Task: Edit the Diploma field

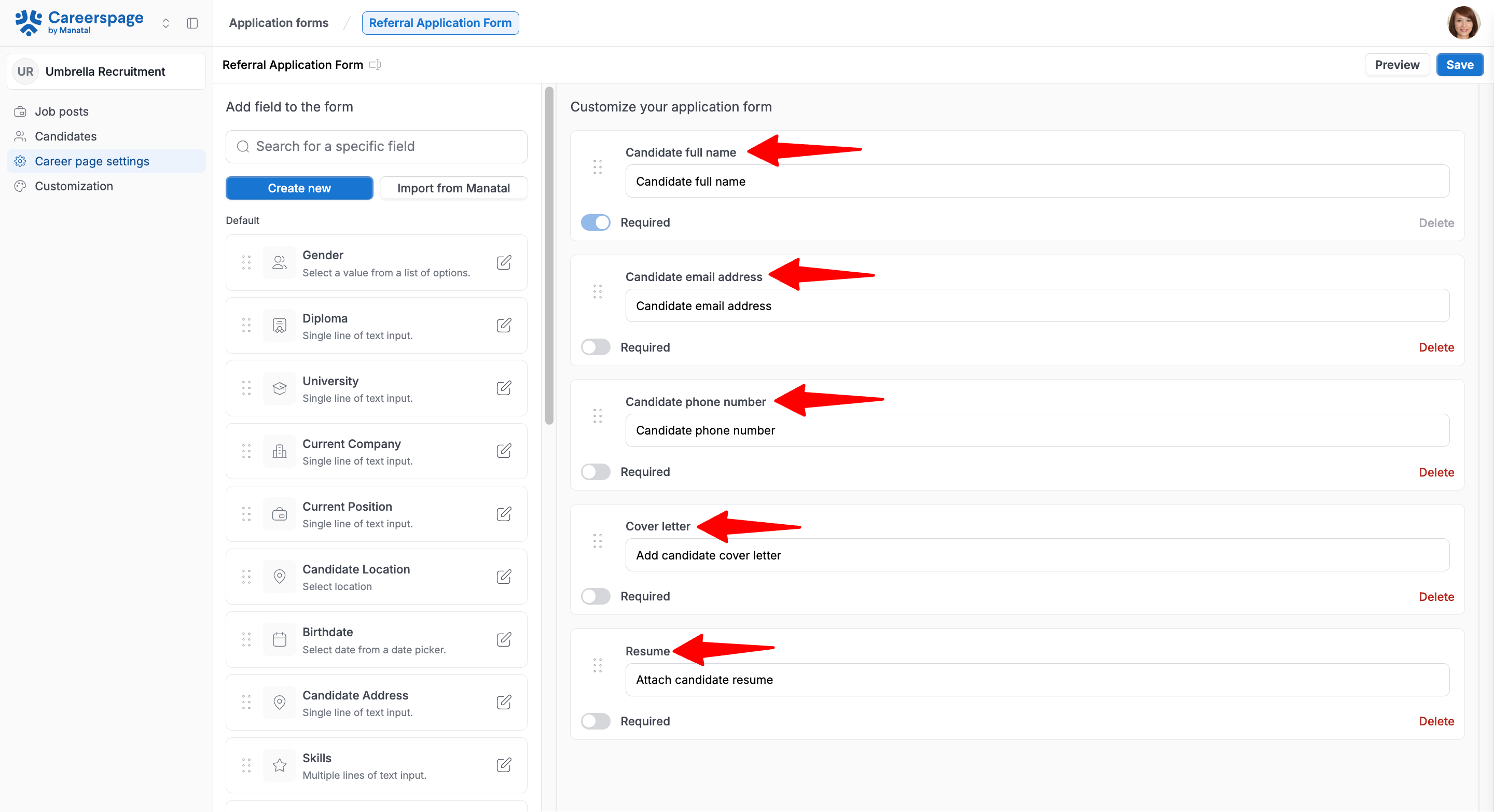Action: click(x=504, y=325)
